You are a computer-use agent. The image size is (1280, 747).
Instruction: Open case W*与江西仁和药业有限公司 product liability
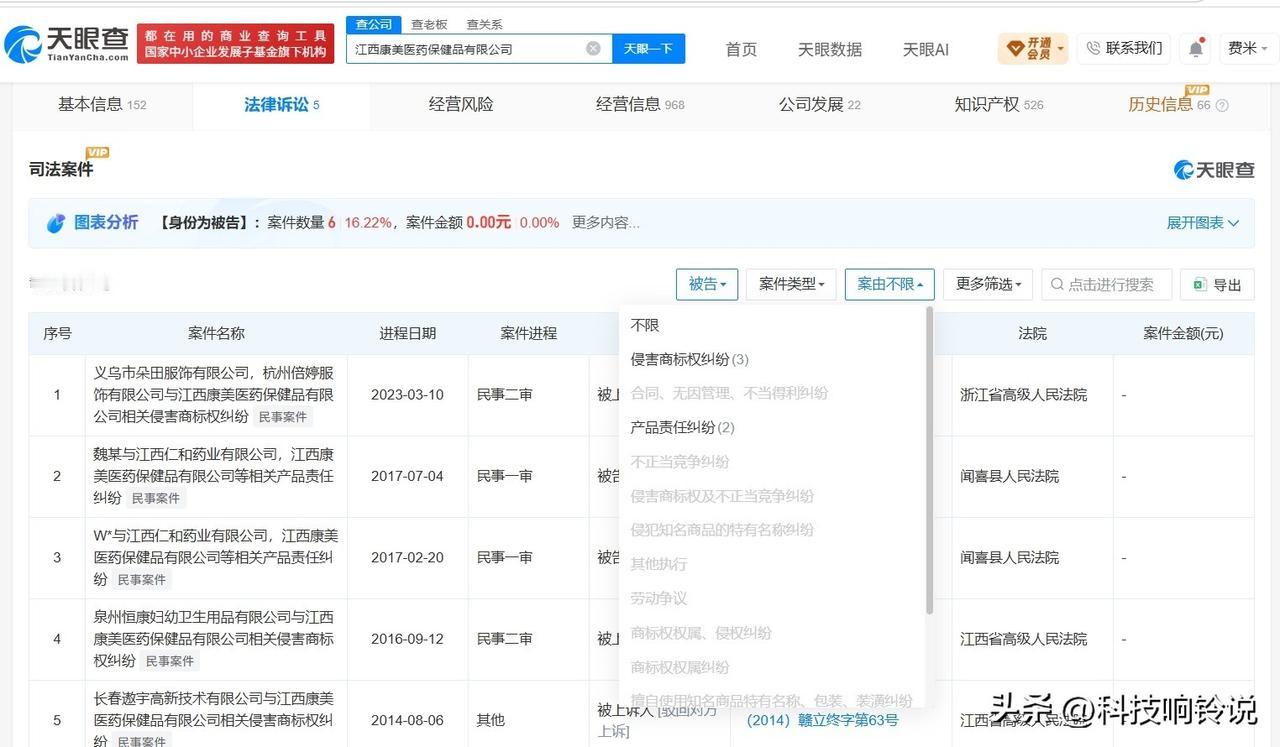214,557
